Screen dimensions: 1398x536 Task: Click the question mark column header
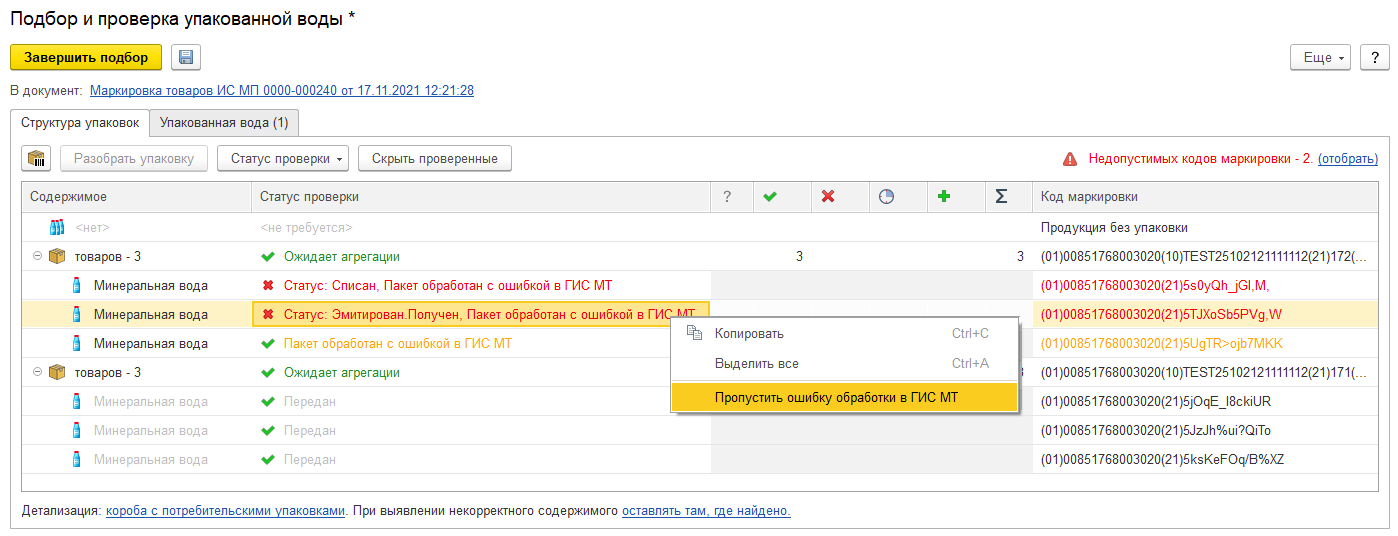point(727,197)
